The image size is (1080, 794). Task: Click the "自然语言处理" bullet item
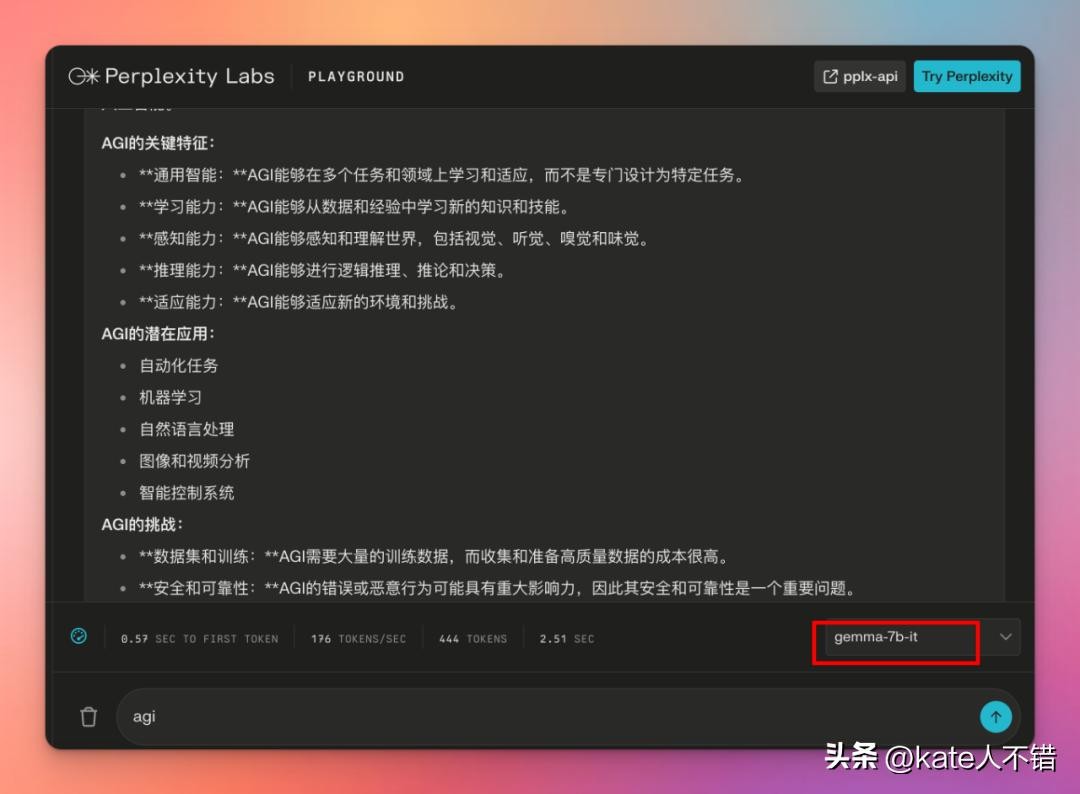click(x=187, y=429)
